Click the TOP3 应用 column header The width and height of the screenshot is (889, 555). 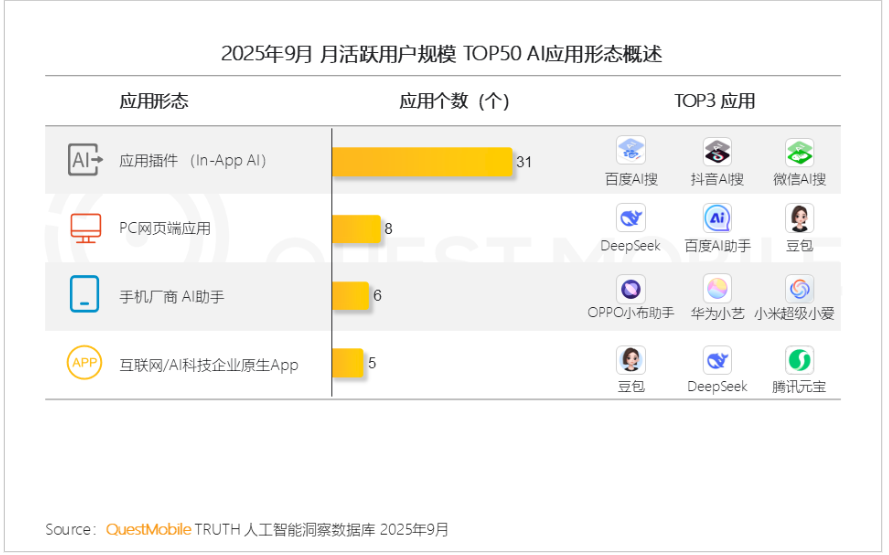coord(714,101)
